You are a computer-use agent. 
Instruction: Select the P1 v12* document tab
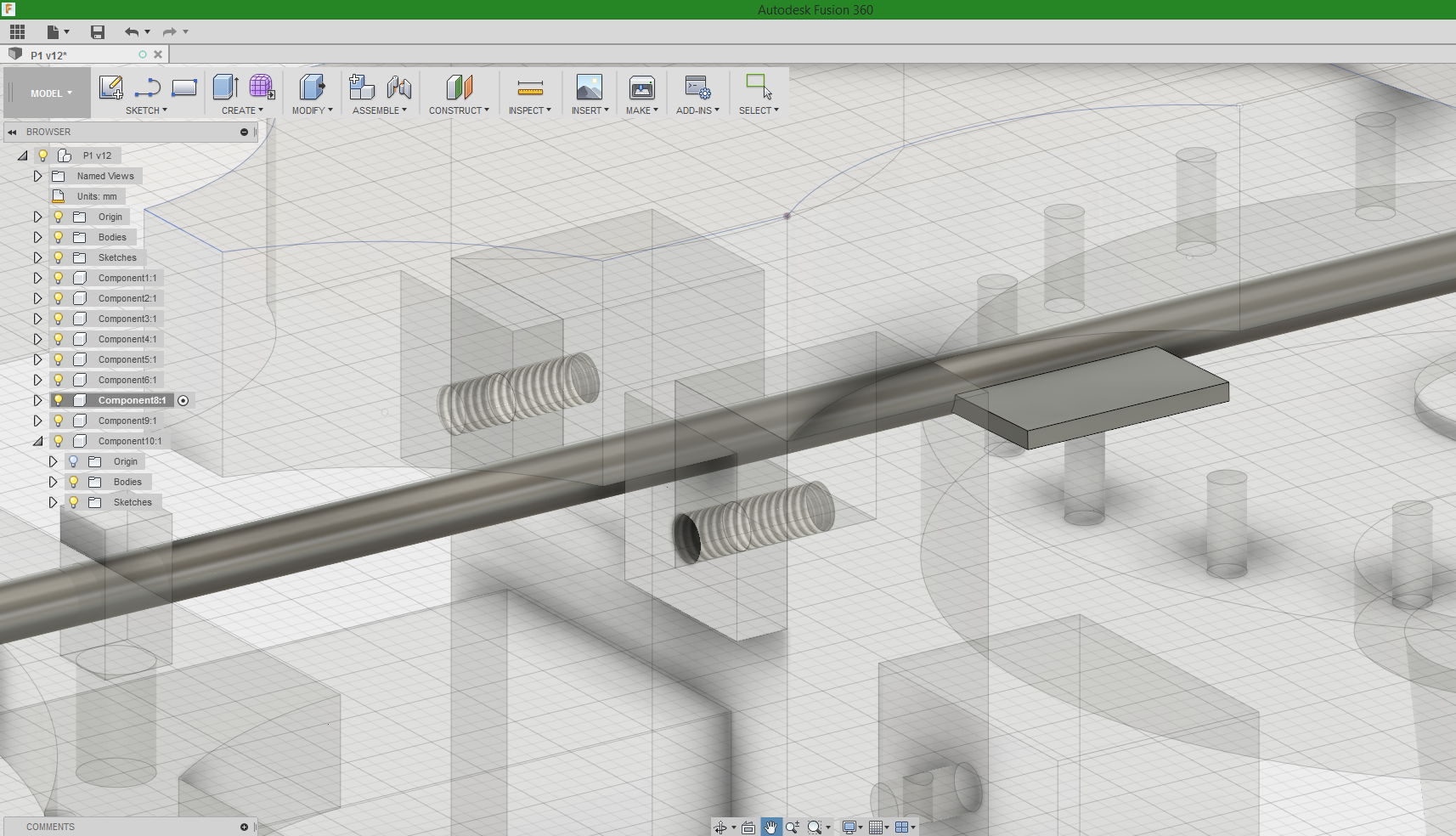click(x=49, y=55)
